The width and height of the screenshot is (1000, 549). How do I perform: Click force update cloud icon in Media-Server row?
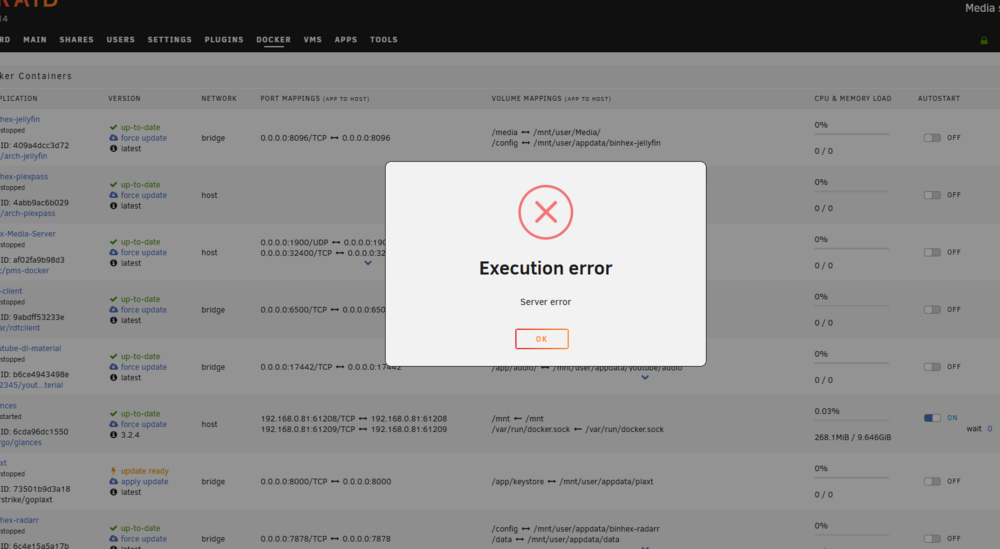pos(114,253)
